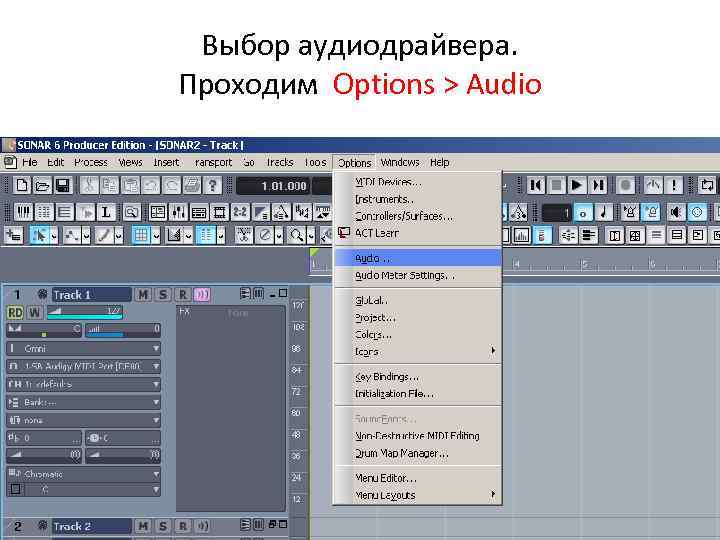The width and height of the screenshot is (720, 540).
Task: Choose Audio... from Options menu
Action: [417, 258]
